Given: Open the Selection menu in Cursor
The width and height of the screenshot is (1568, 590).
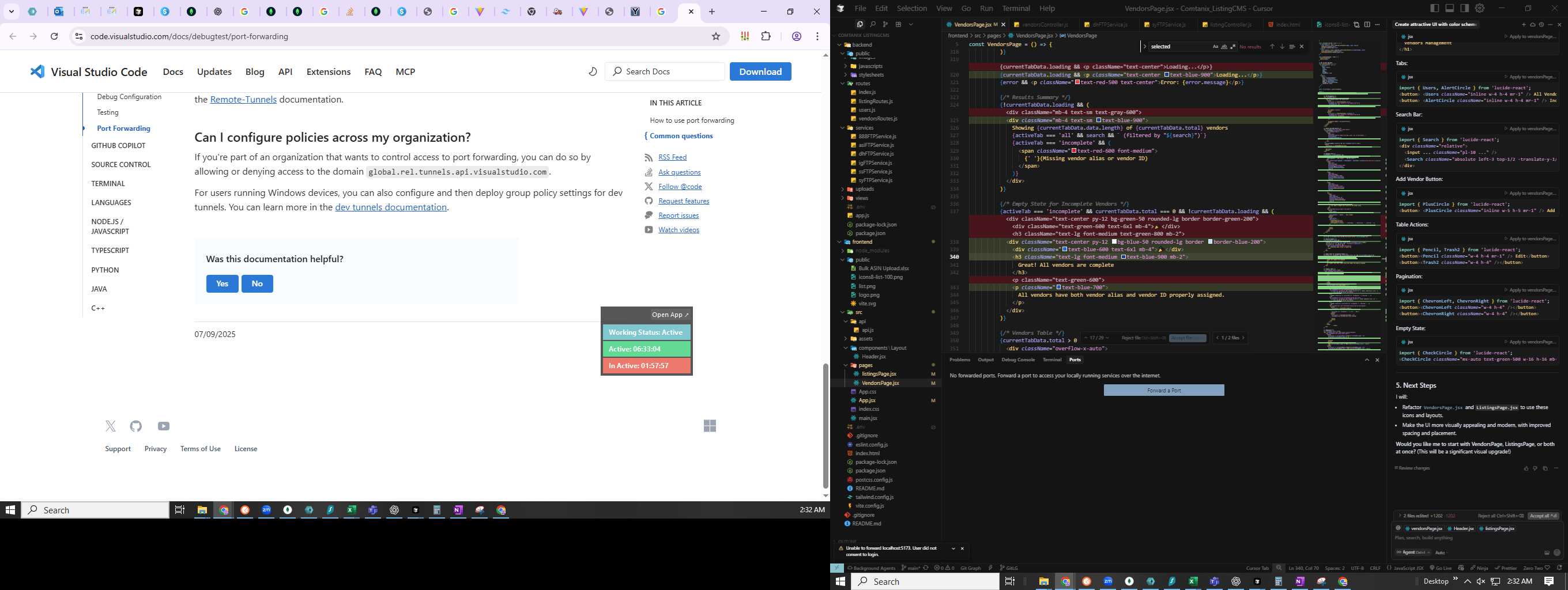Looking at the screenshot, I should [x=912, y=9].
